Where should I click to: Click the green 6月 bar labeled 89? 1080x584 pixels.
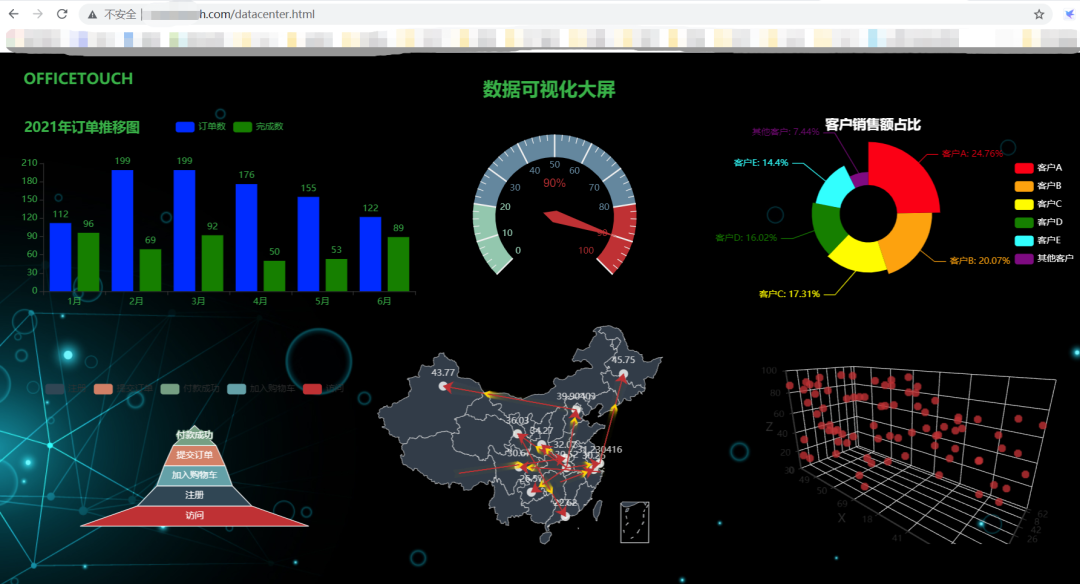(x=398, y=264)
